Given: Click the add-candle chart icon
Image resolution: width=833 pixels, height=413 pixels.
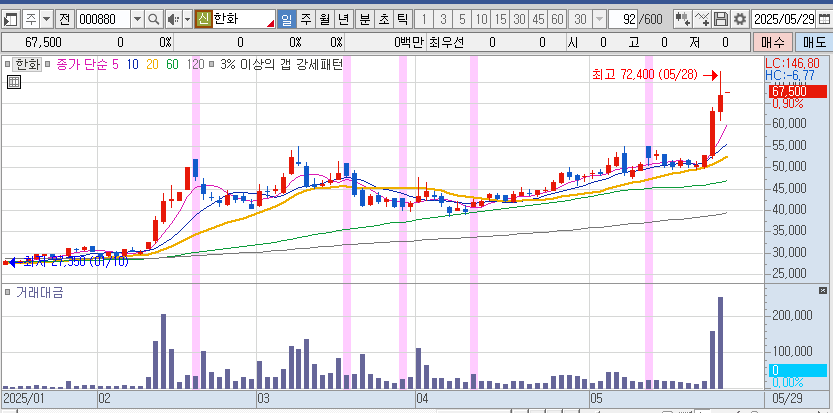Looking at the screenshot, I should [682, 20].
